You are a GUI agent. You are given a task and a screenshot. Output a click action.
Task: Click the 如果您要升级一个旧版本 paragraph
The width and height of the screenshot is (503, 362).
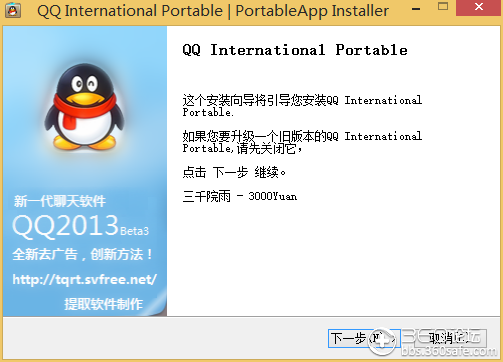pyautogui.click(x=302, y=142)
